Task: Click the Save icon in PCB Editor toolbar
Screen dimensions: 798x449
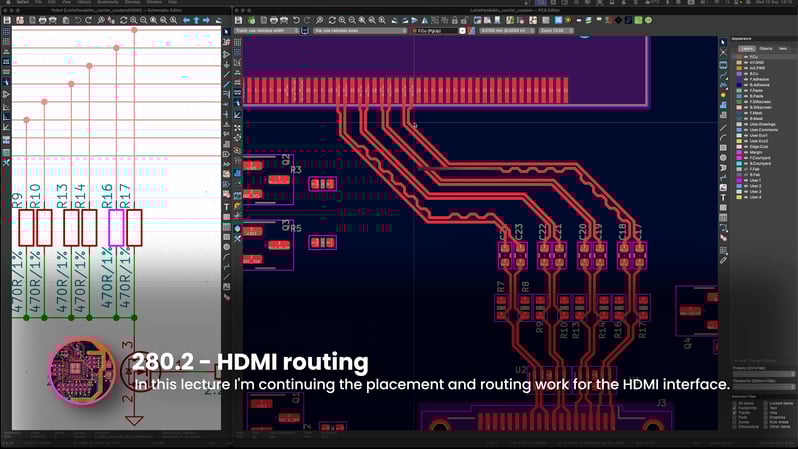Action: click(240, 20)
